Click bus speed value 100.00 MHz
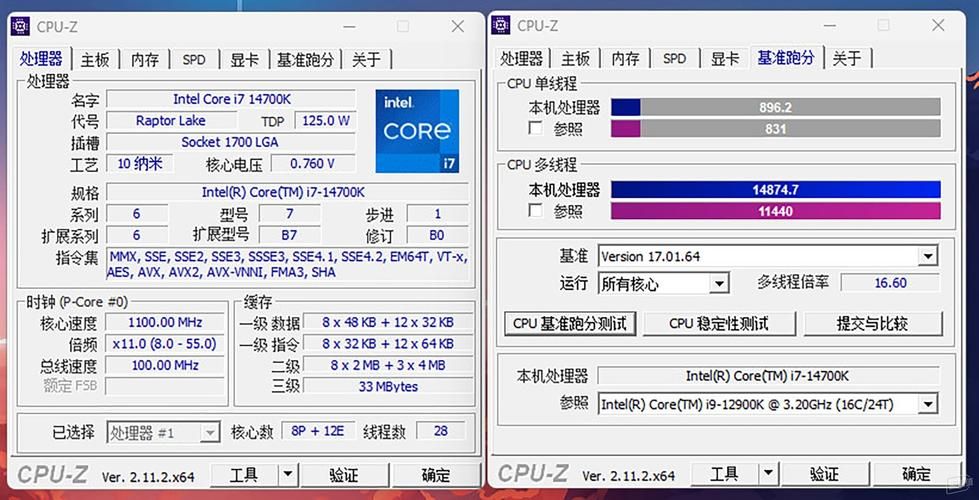The height and width of the screenshot is (500, 979). click(165, 365)
